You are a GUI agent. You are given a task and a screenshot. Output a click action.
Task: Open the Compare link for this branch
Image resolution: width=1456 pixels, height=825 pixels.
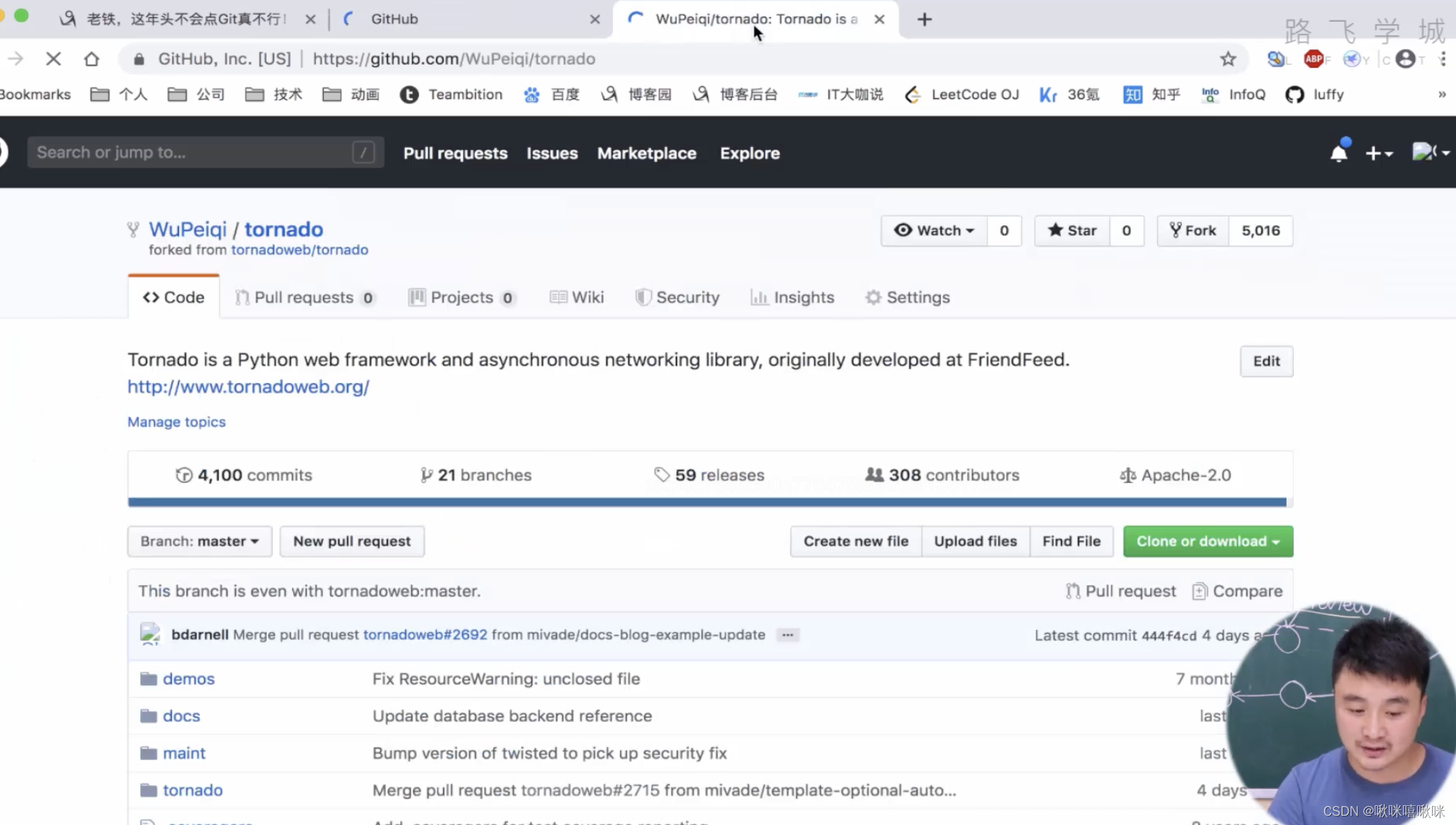point(1237,591)
